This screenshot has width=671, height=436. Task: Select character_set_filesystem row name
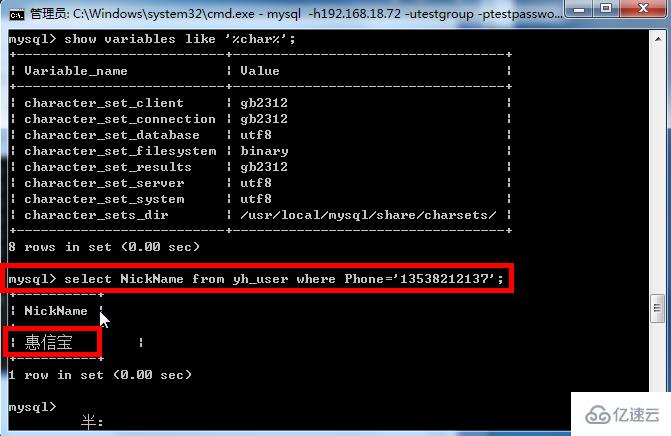coord(120,151)
